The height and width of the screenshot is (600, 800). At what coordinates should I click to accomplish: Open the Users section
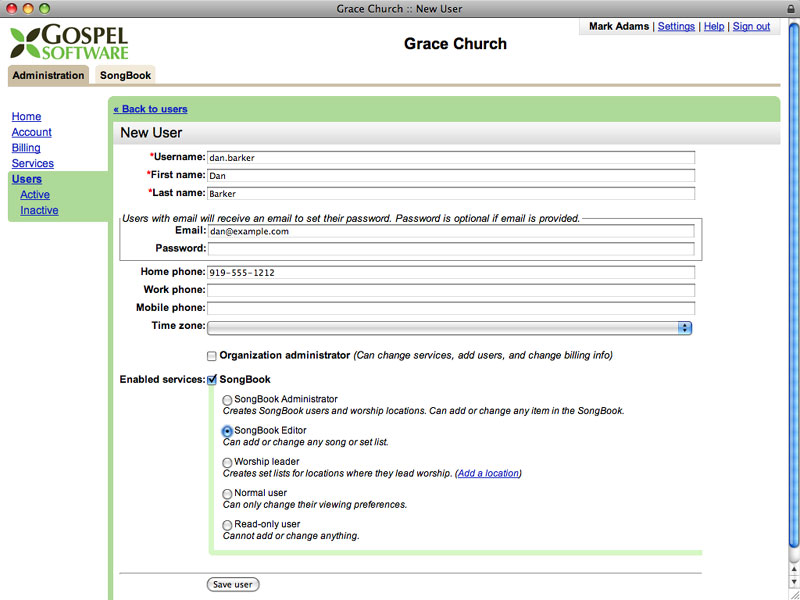click(27, 179)
